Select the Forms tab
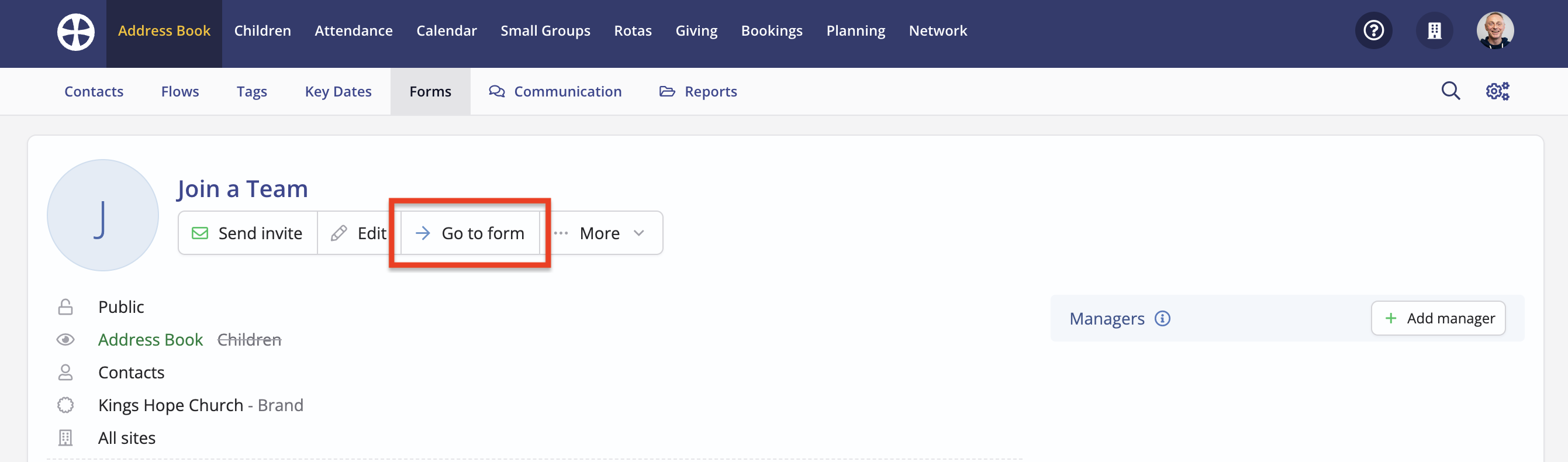1568x462 pixels. tap(430, 91)
